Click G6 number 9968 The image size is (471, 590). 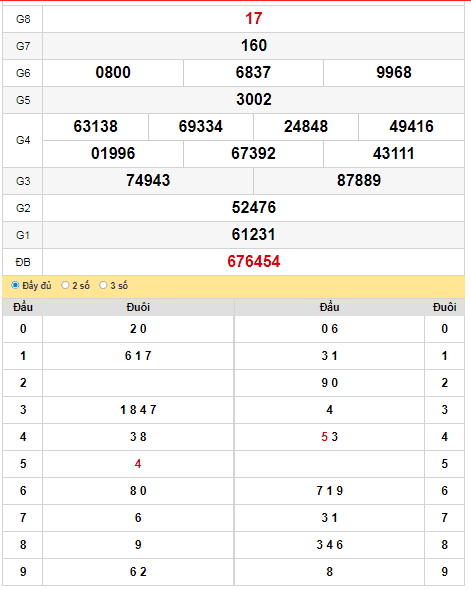coord(394,73)
